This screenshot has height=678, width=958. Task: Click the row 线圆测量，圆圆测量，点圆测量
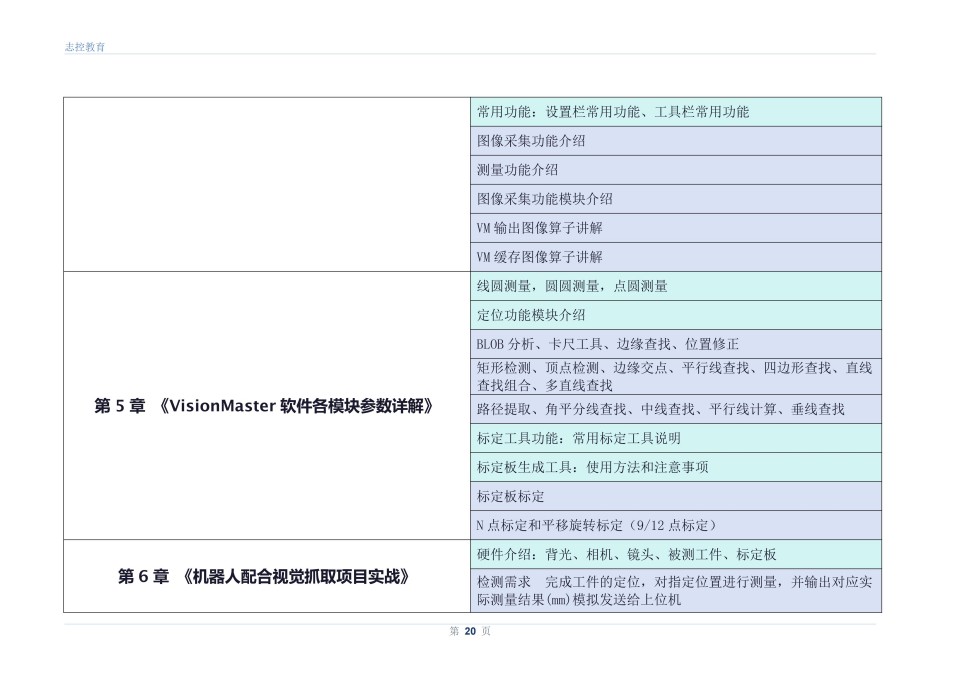point(676,286)
